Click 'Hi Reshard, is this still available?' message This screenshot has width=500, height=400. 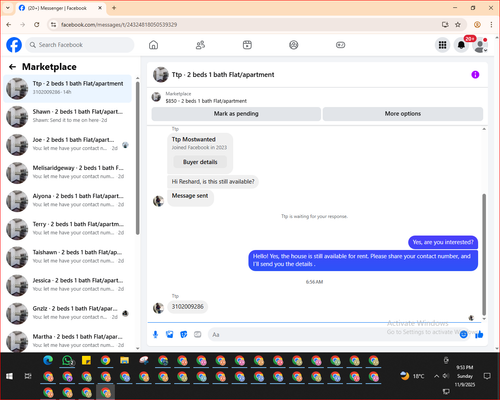coord(213,182)
